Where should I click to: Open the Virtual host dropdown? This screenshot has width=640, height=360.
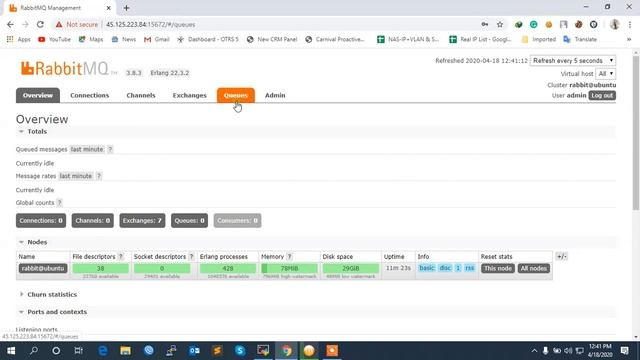(605, 73)
